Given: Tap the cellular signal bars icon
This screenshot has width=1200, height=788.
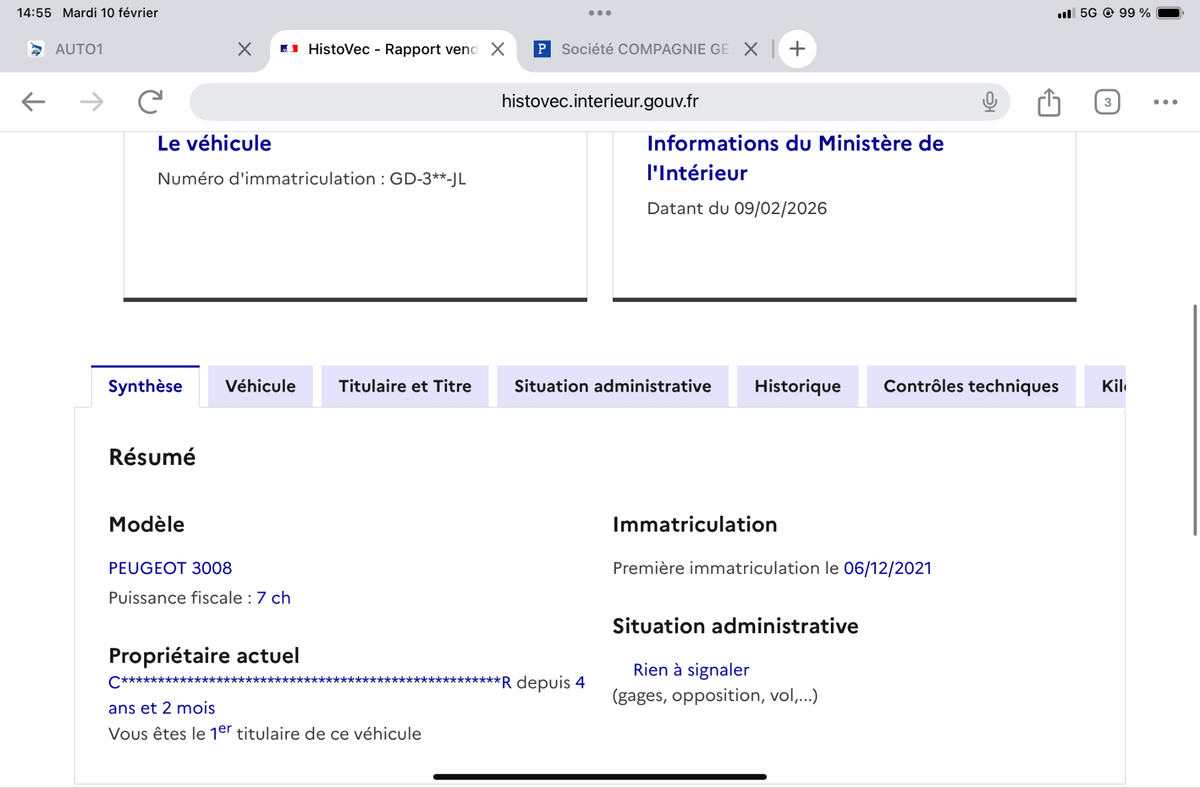Looking at the screenshot, I should (1065, 13).
